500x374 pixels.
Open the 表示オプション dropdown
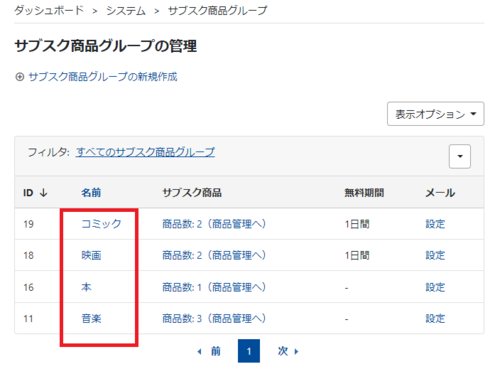tap(435, 114)
